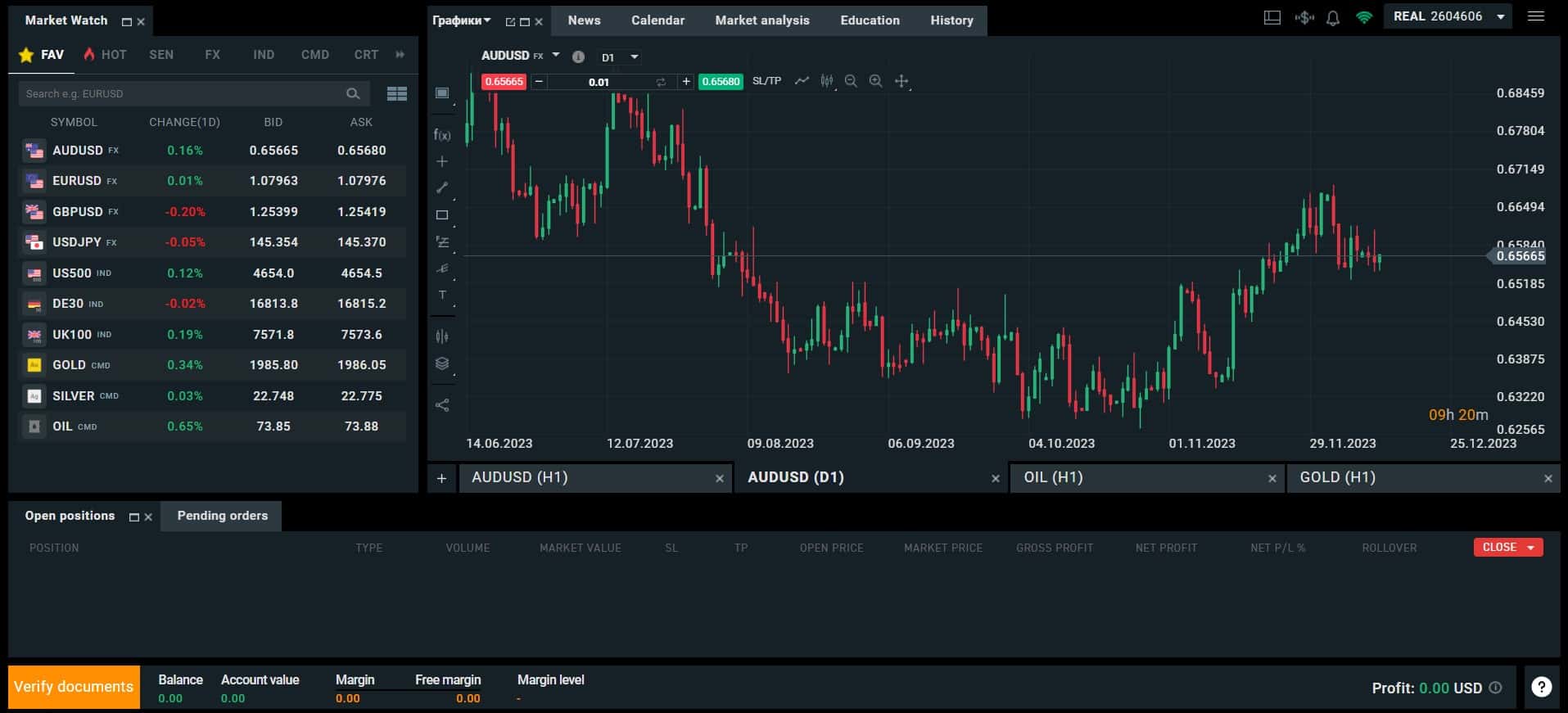Decrease trade volume with minus button
The height and width of the screenshot is (713, 1568).
click(539, 82)
